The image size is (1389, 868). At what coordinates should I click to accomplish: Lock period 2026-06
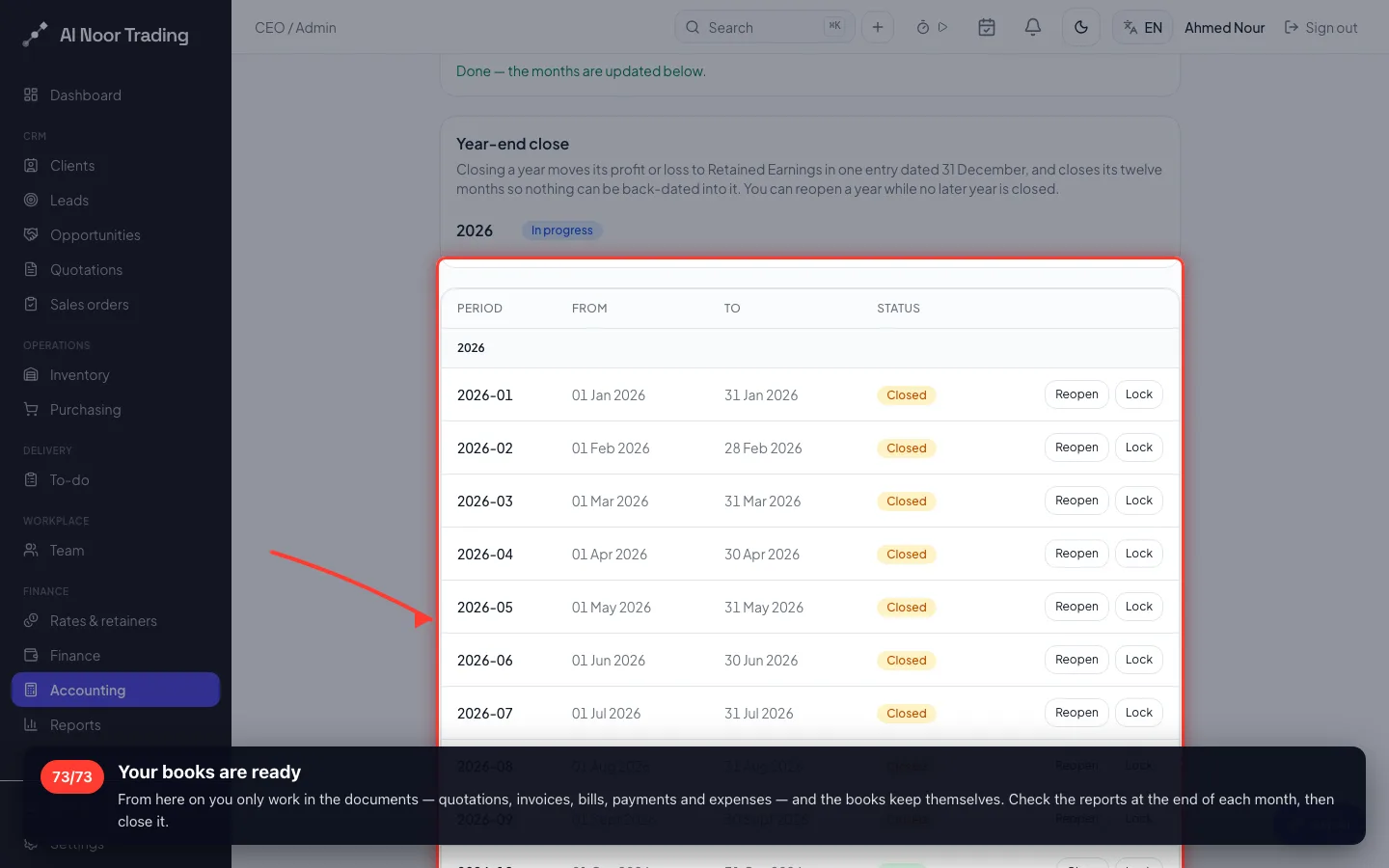point(1139,660)
